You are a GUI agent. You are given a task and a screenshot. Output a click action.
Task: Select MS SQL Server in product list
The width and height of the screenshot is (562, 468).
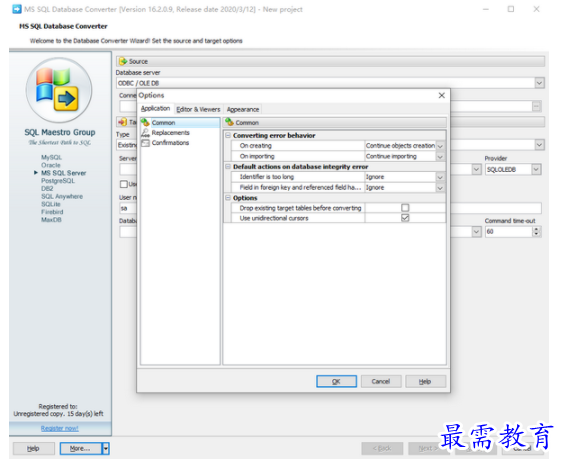pyautogui.click(x=63, y=173)
